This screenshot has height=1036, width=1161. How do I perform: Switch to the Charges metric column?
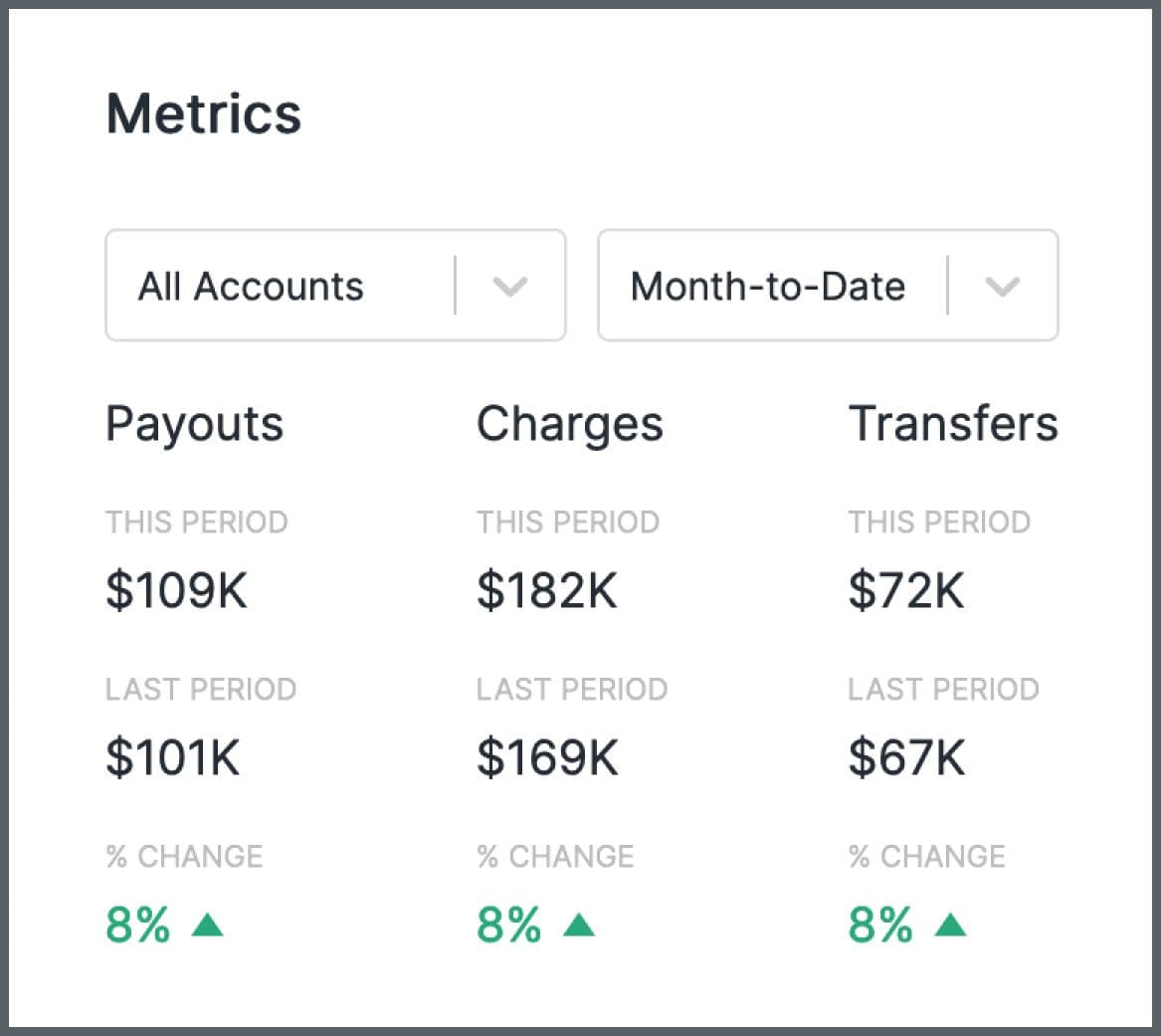click(569, 424)
